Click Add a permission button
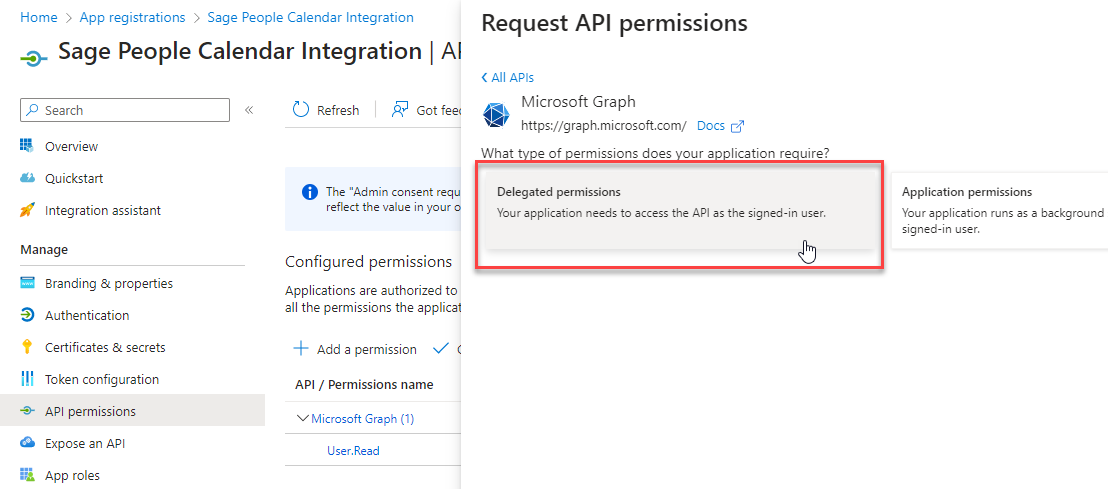Screen dimensions: 1108x489 click(x=355, y=349)
